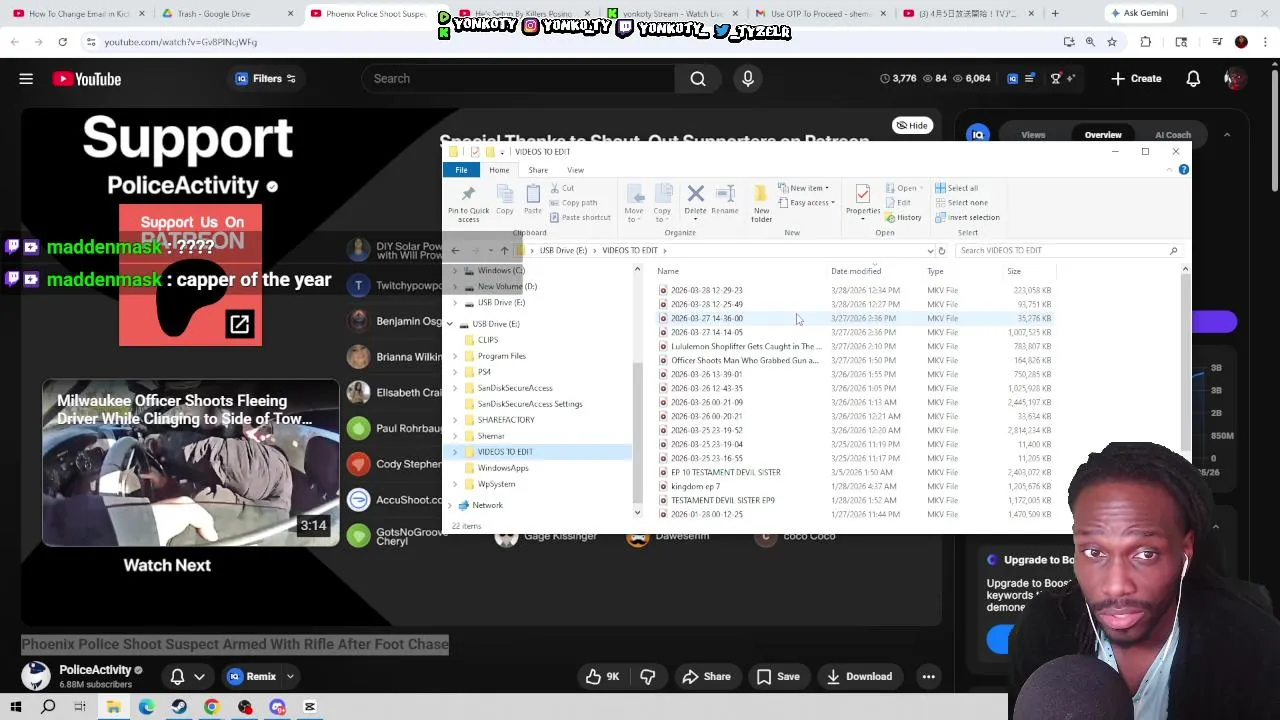The height and width of the screenshot is (720, 1280).
Task: Click Ask Gemini in the browser
Action: (1138, 13)
